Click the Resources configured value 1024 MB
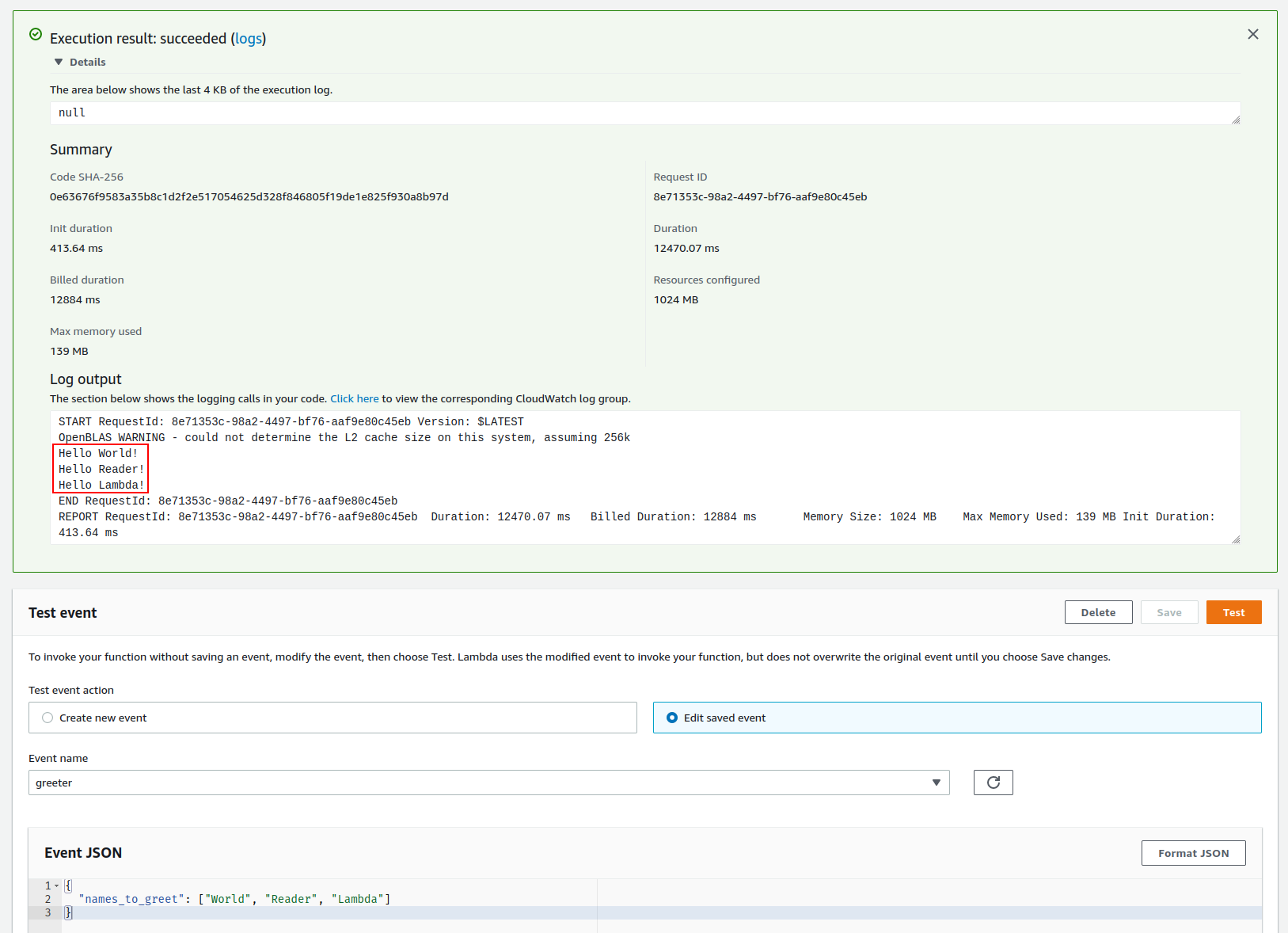 676,300
